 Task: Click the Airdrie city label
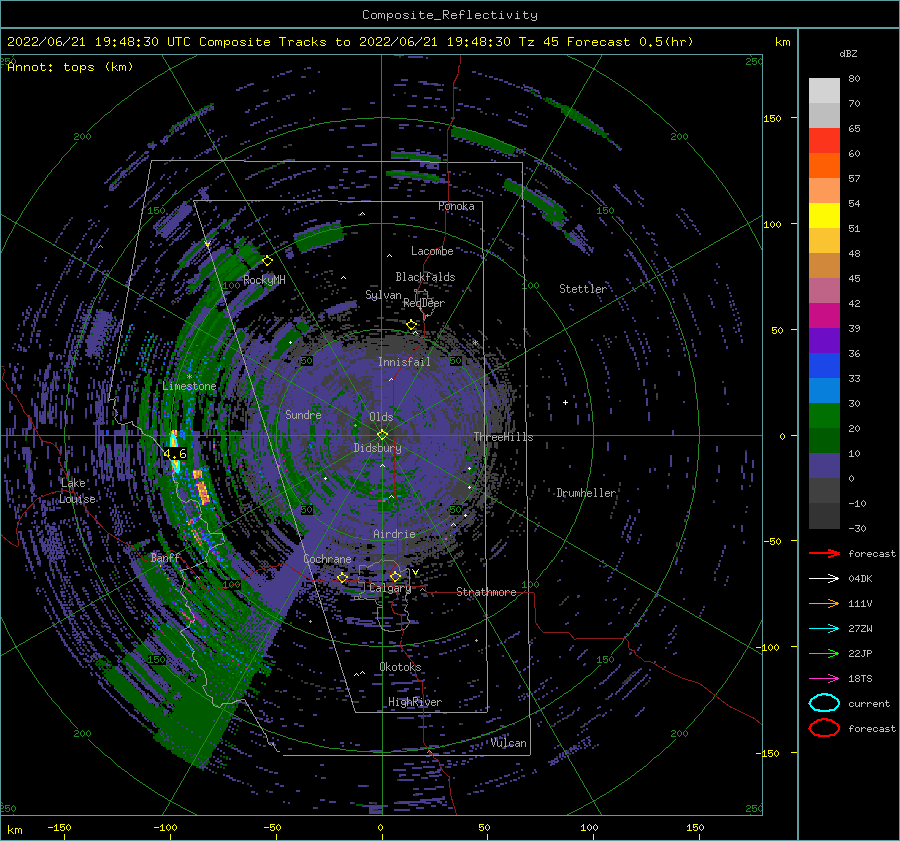coord(394,534)
